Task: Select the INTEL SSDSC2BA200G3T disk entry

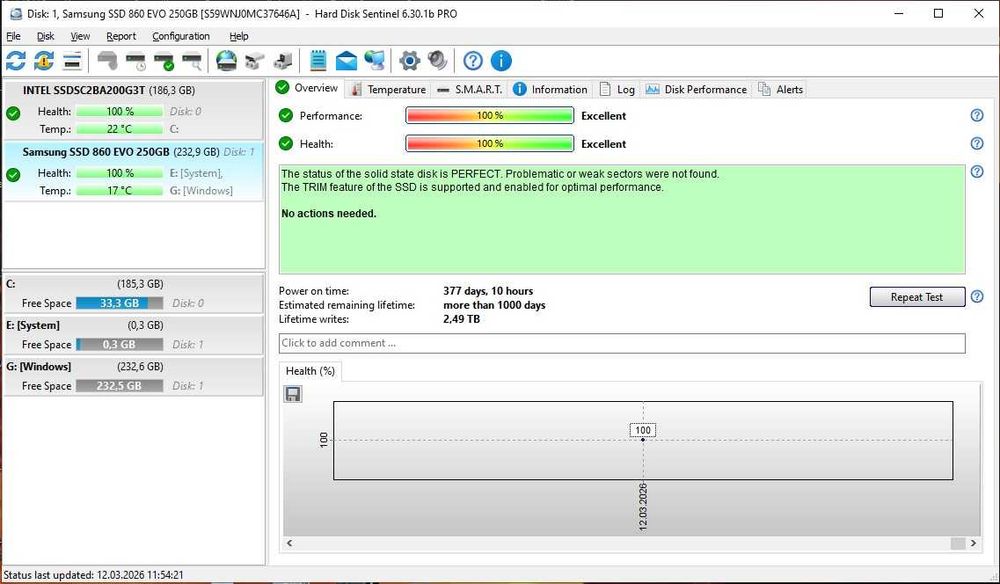Action: click(x=133, y=110)
